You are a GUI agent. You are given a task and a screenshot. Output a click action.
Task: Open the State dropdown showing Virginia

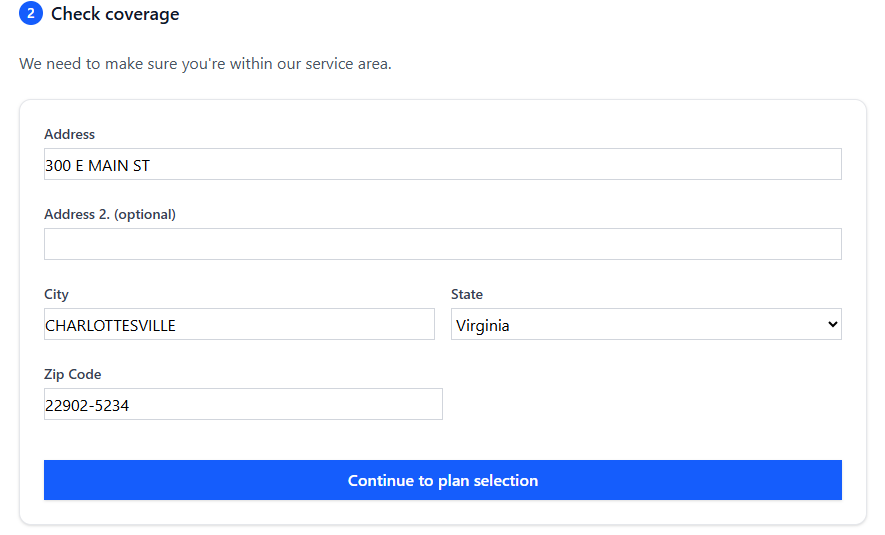pos(645,324)
